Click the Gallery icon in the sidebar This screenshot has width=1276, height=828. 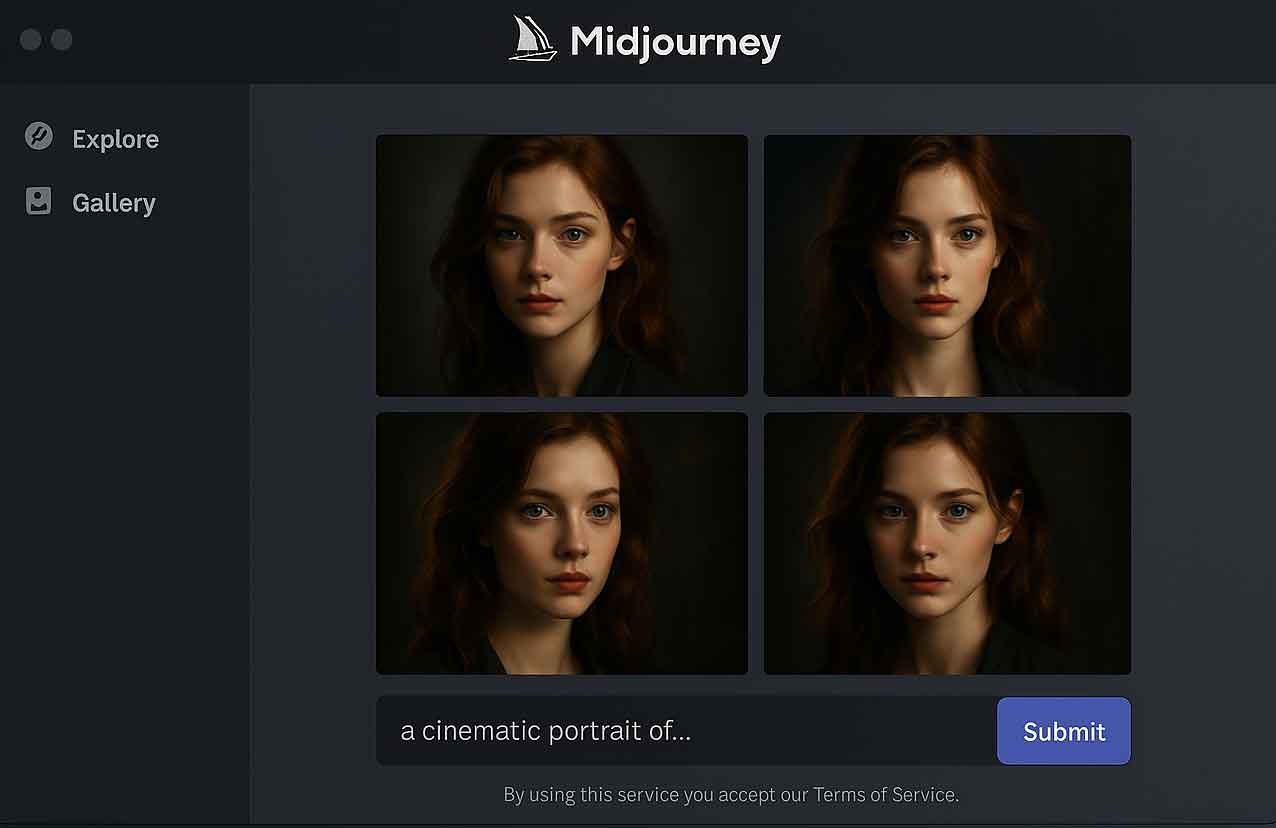[x=38, y=201]
